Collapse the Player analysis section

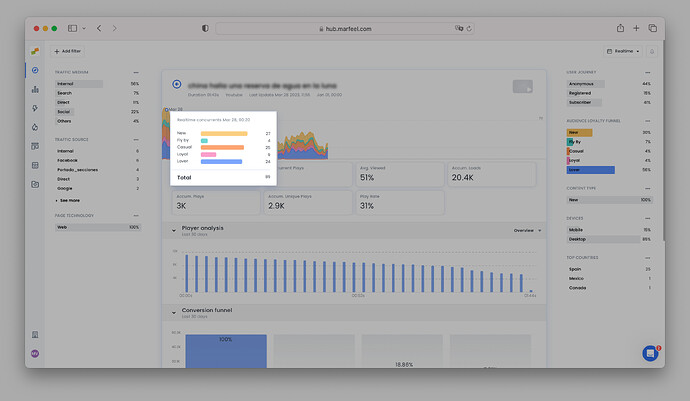click(x=173, y=229)
